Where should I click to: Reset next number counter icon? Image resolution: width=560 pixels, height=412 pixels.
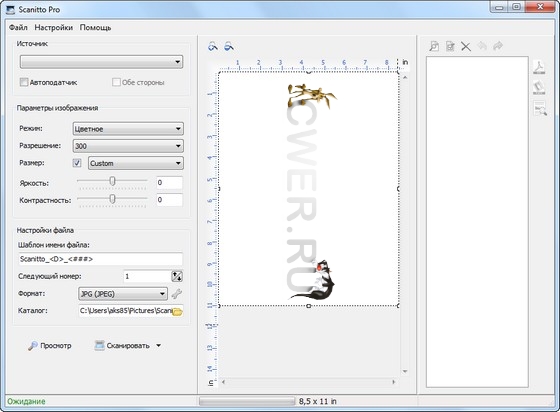(x=177, y=276)
